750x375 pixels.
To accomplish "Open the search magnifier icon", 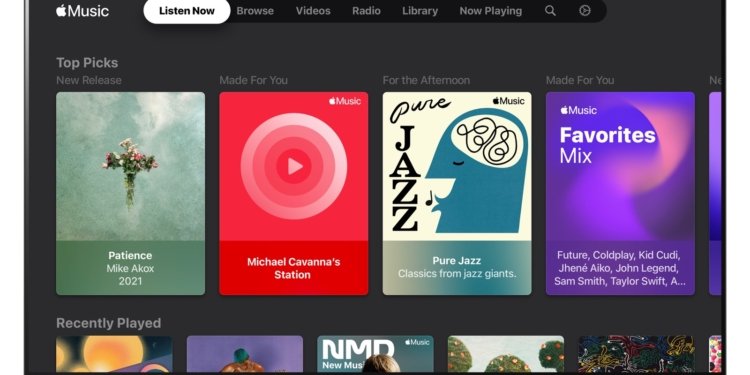I will click(550, 11).
